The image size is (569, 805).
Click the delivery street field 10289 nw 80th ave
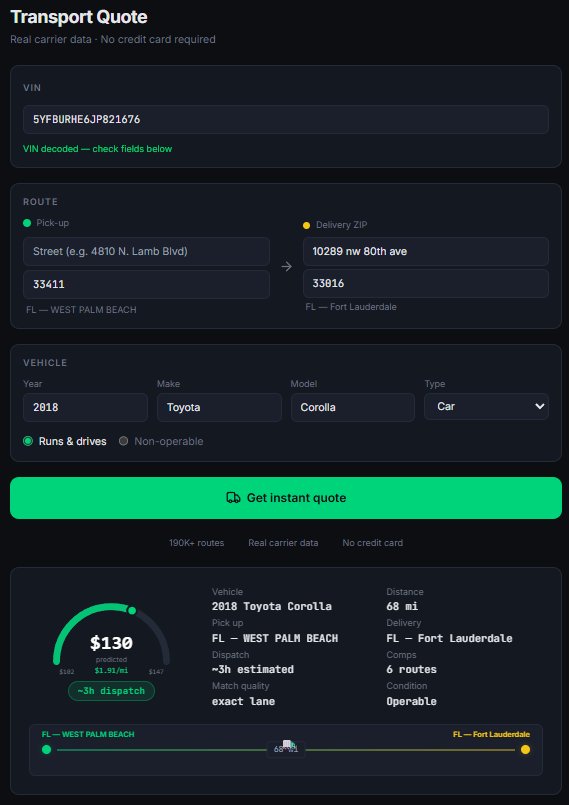tap(426, 251)
